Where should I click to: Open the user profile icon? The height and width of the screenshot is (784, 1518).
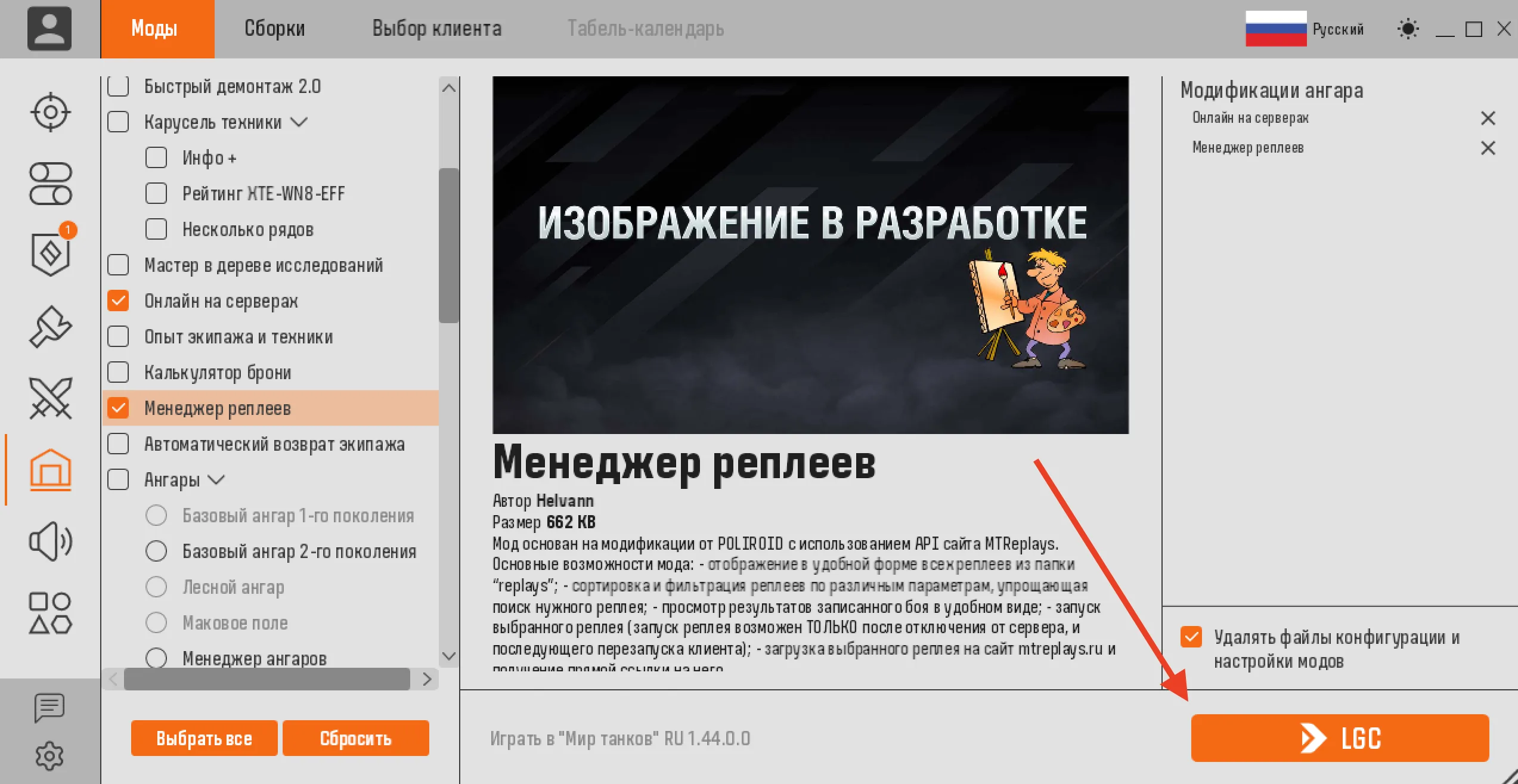[x=49, y=29]
